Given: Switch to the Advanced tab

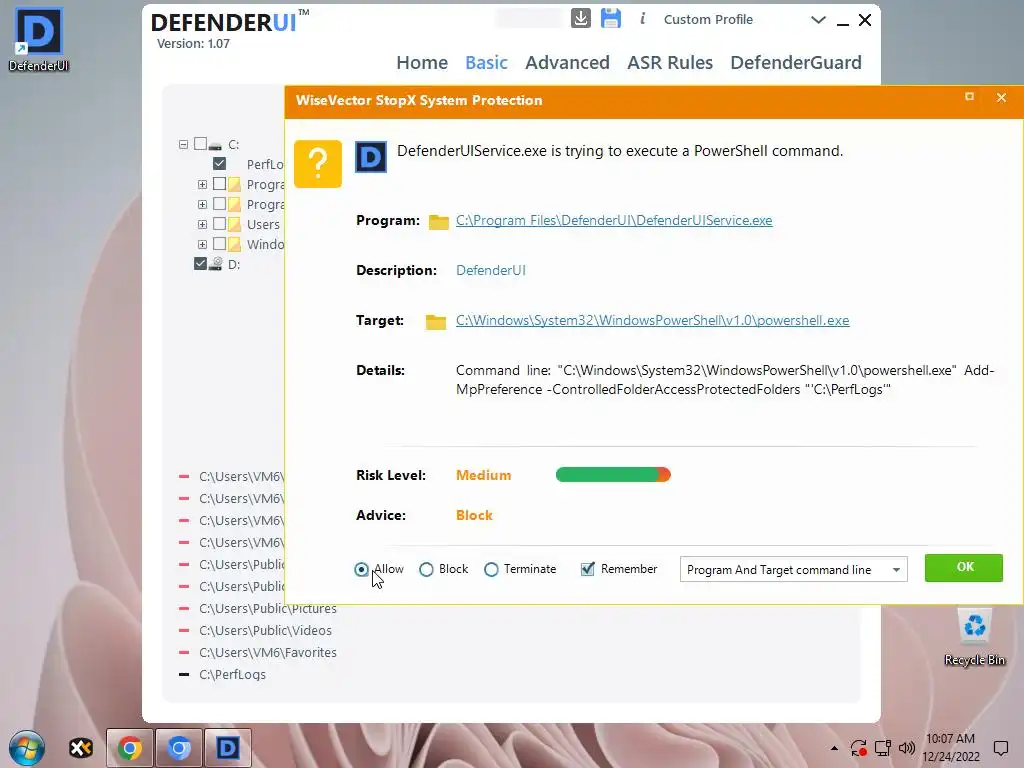Looking at the screenshot, I should pyautogui.click(x=568, y=63).
